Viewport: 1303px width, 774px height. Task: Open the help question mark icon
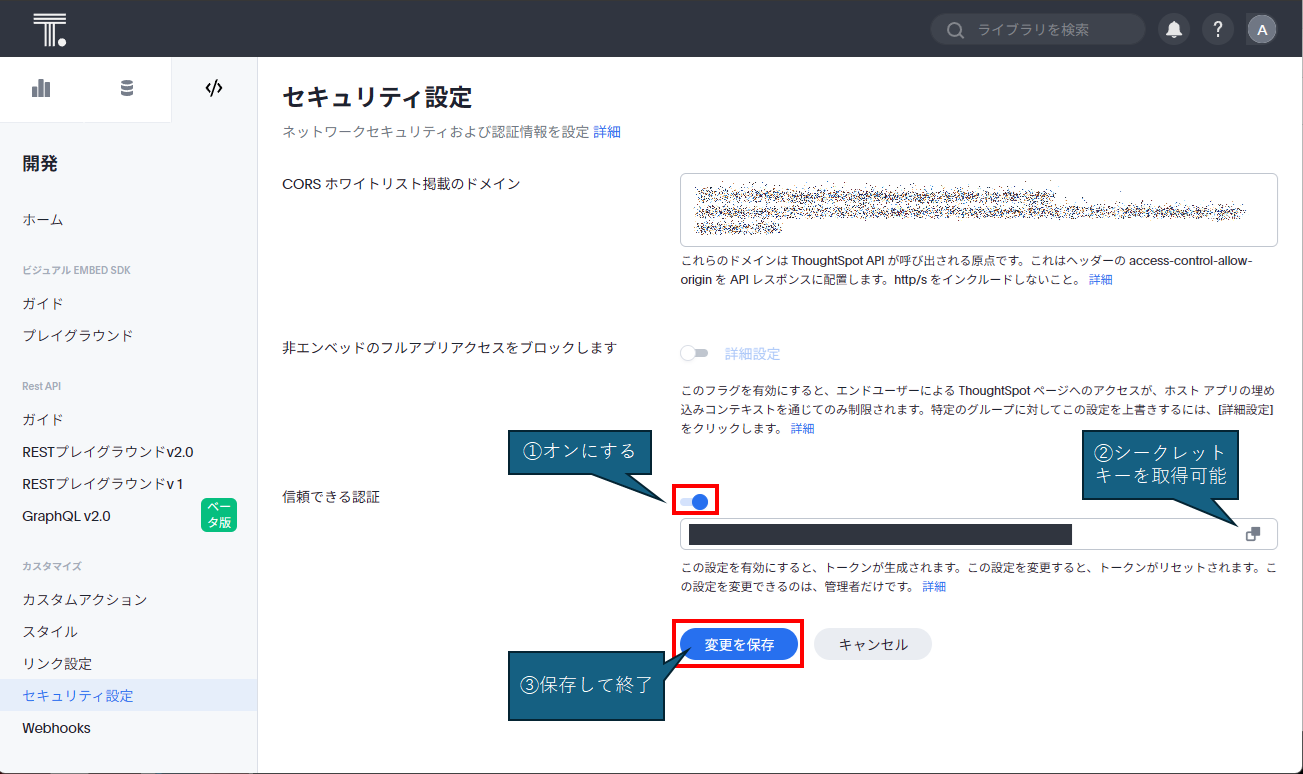point(1217,30)
